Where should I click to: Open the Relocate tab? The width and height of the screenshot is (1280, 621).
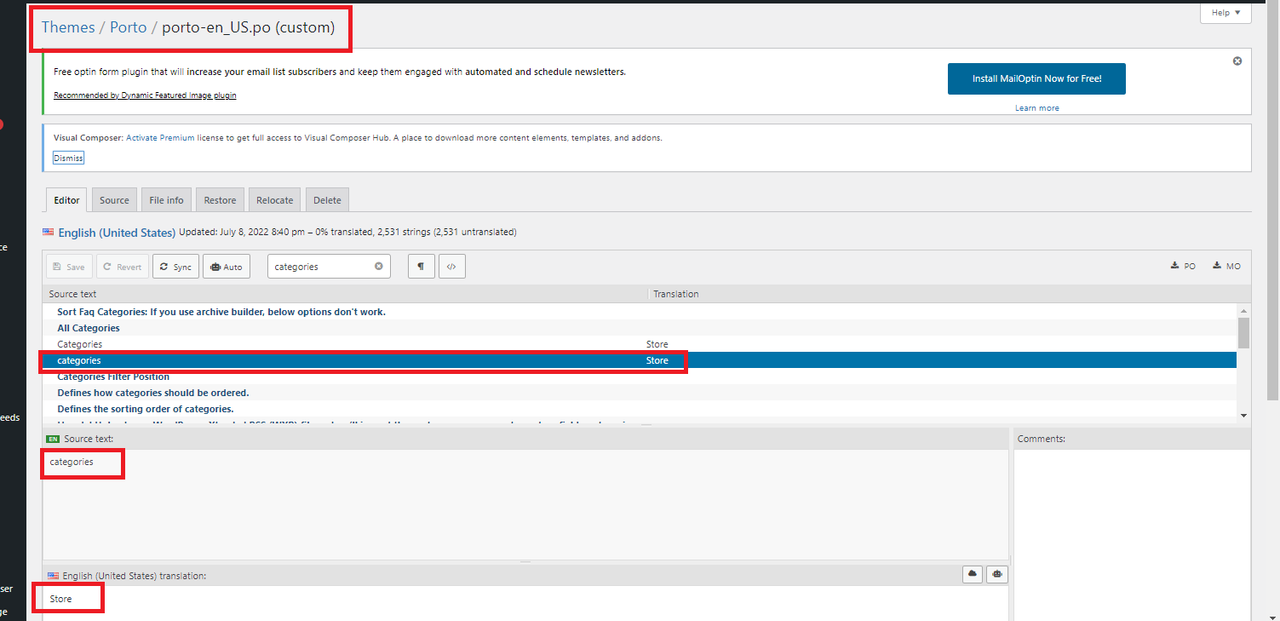pos(275,200)
